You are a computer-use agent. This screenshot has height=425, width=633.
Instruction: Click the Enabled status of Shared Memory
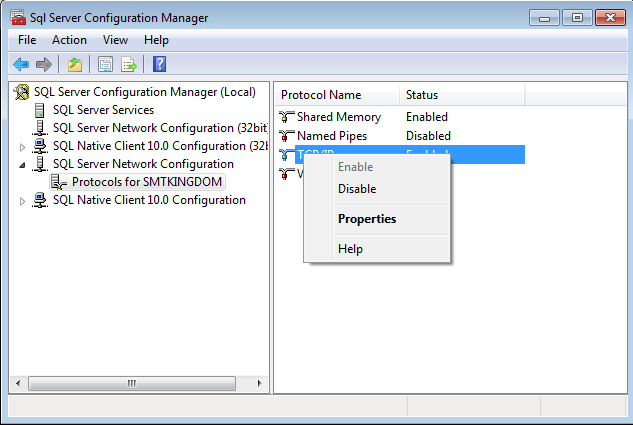click(x=427, y=117)
